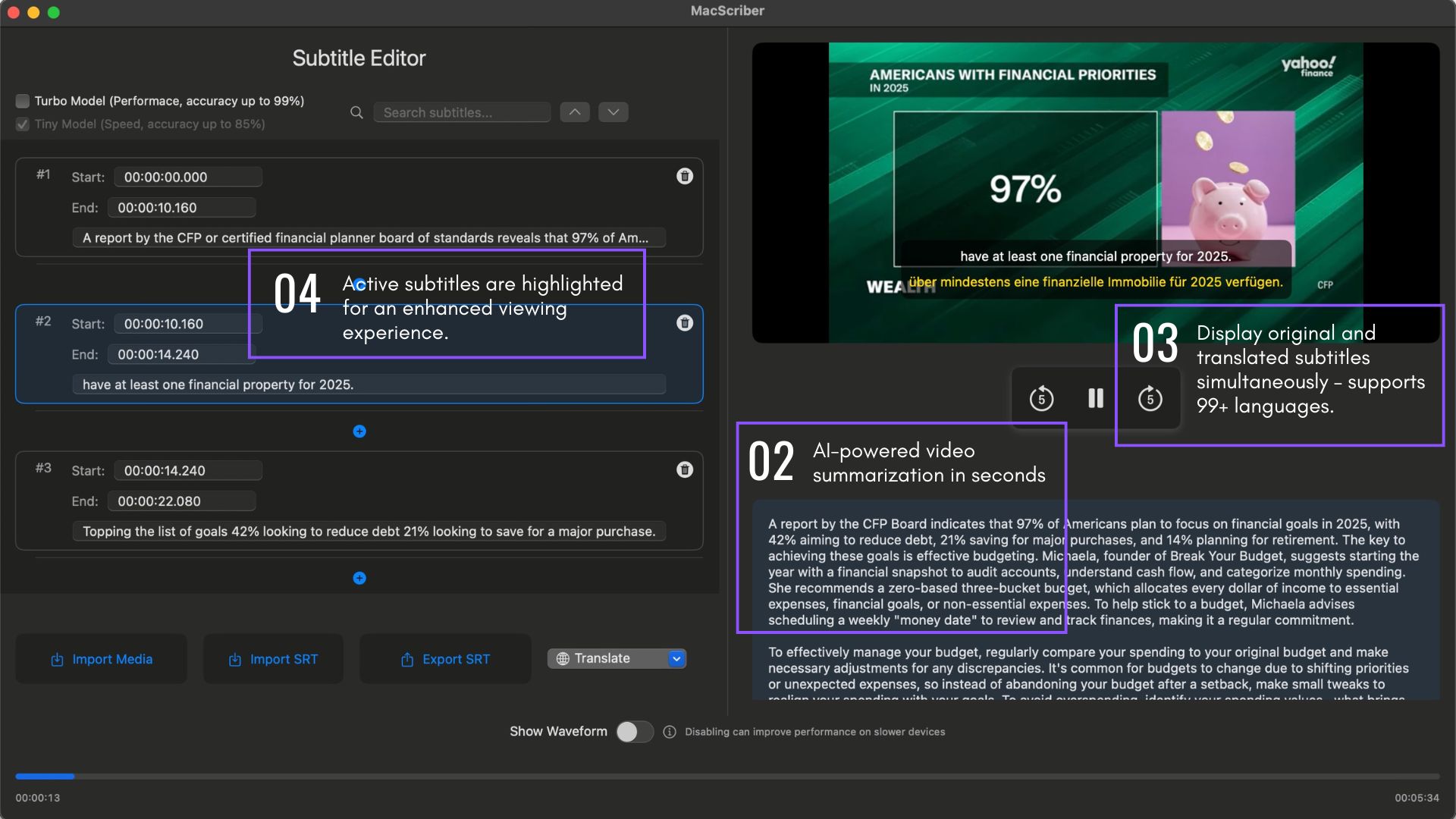Open the Translate language dropdown
The height and width of the screenshot is (819, 1456).
(676, 659)
